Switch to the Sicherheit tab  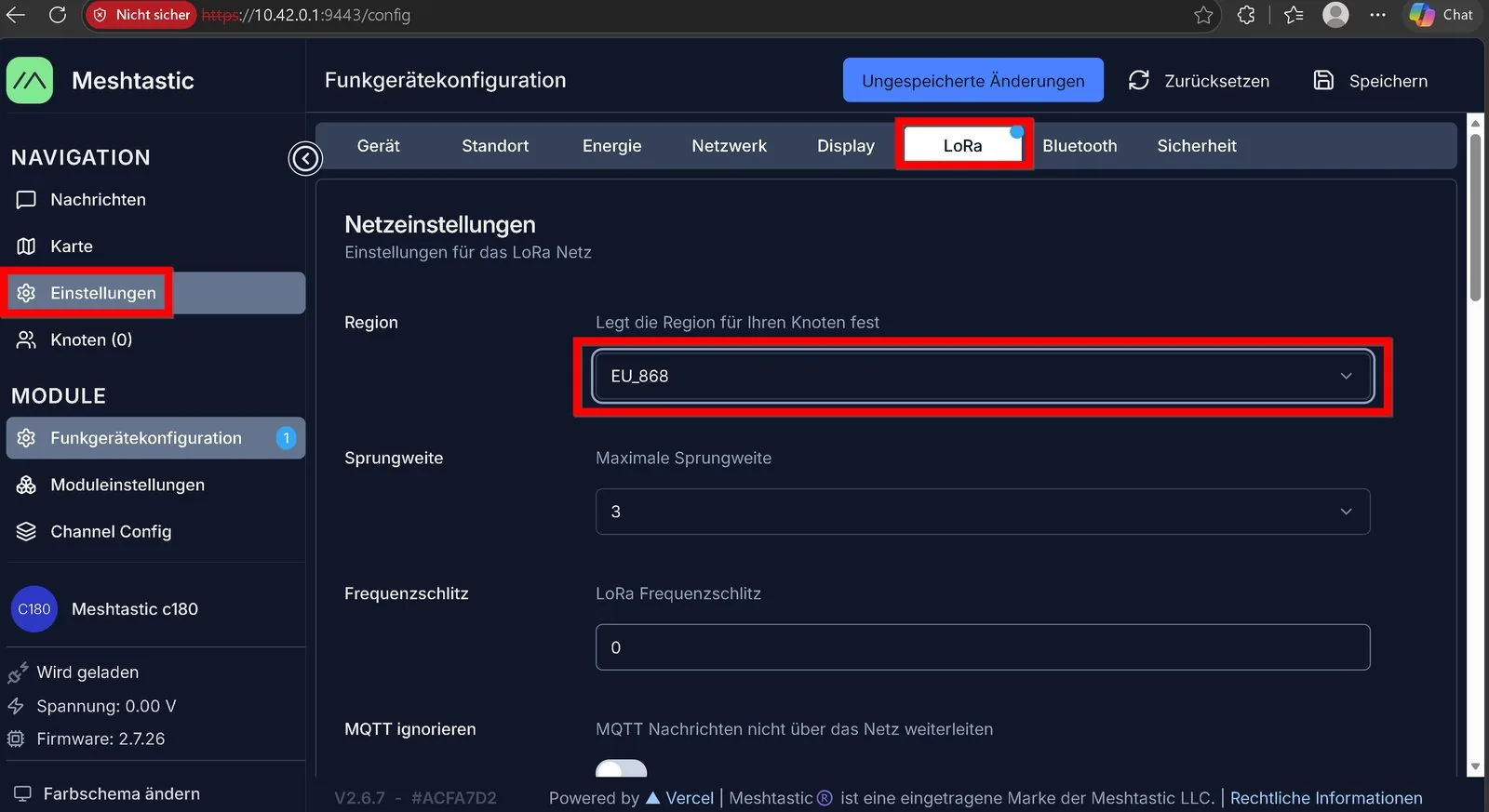(x=1197, y=146)
